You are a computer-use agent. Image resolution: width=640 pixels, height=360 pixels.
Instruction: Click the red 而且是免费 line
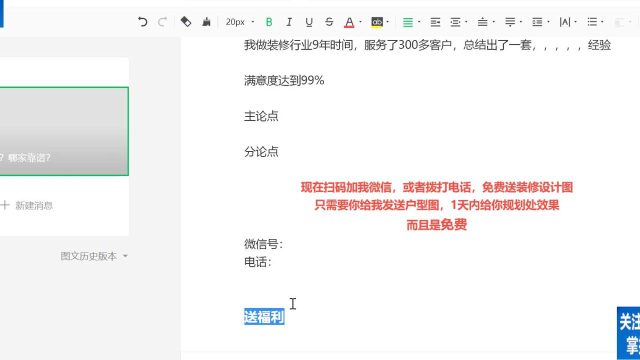(x=437, y=224)
